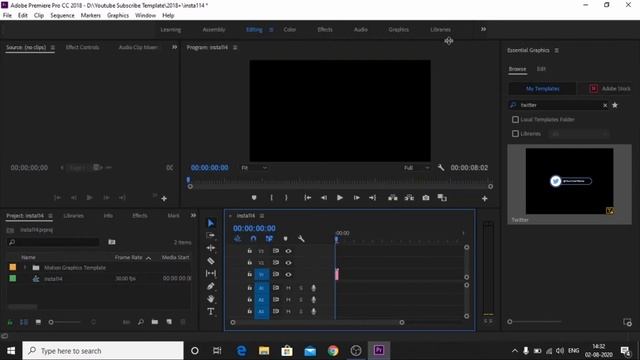Toggle Snap magnet in timeline

(253, 238)
